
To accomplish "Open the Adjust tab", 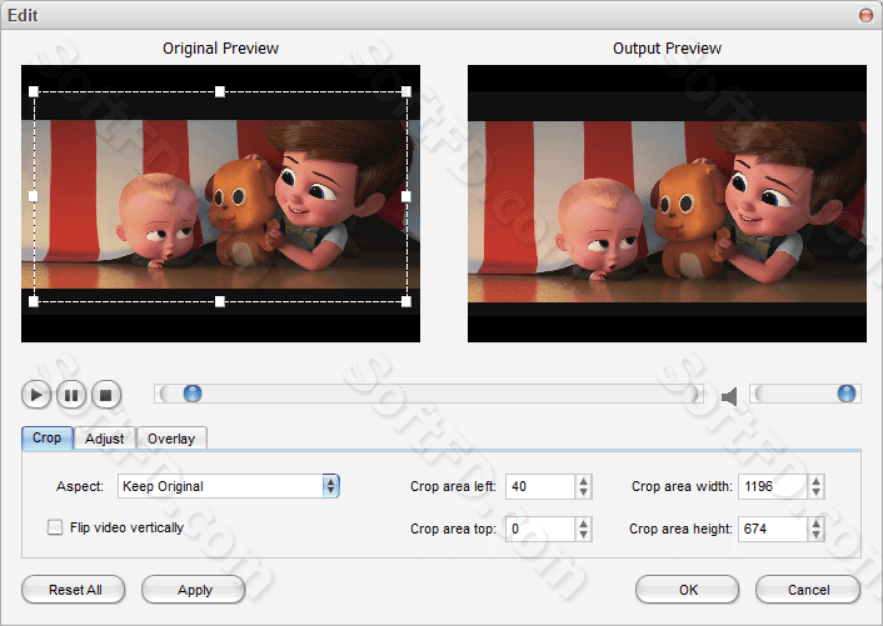I will pos(104,439).
